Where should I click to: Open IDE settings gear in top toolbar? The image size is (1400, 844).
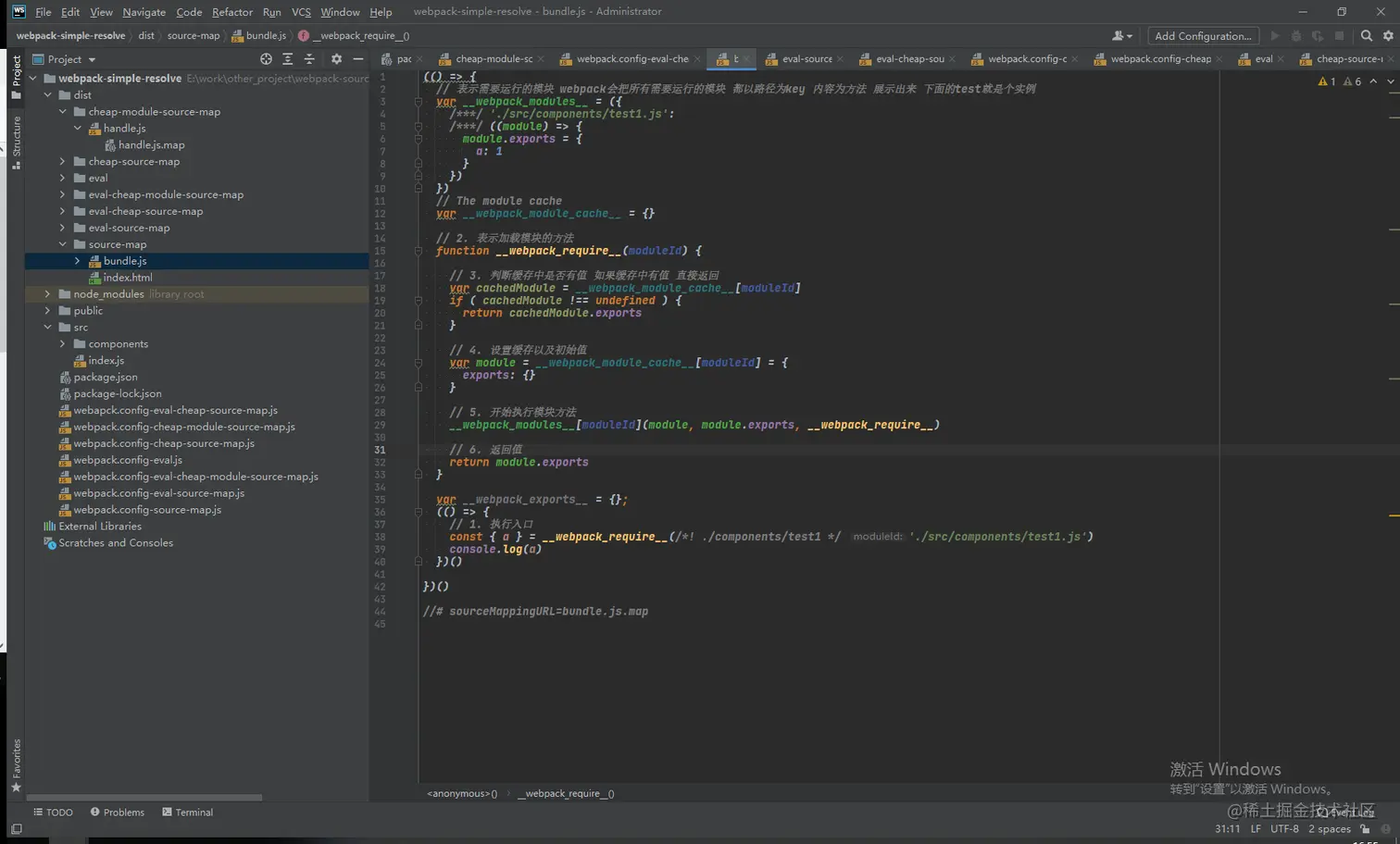[1388, 36]
